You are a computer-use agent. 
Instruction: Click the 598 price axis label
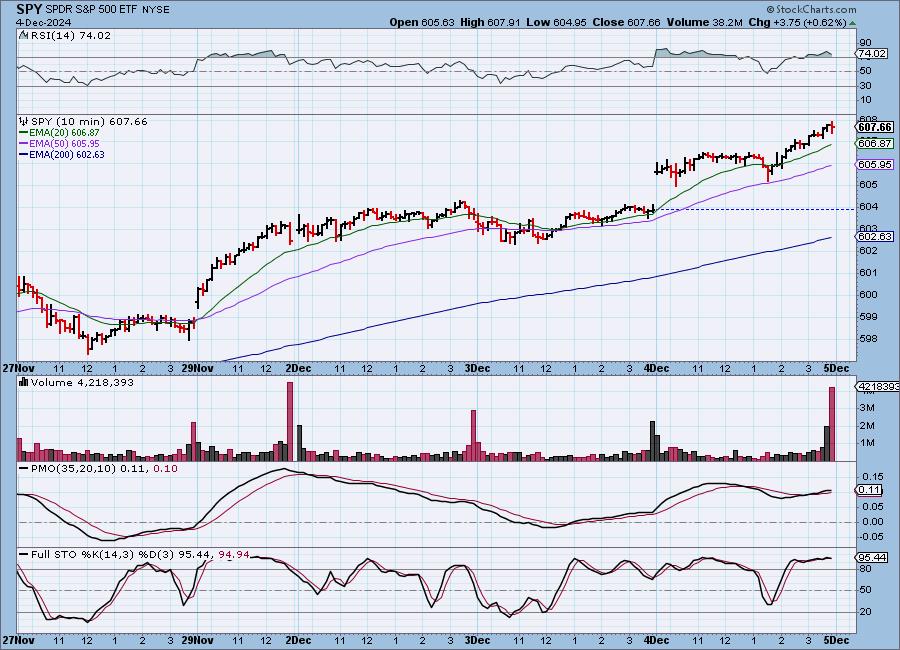pyautogui.click(x=868, y=339)
